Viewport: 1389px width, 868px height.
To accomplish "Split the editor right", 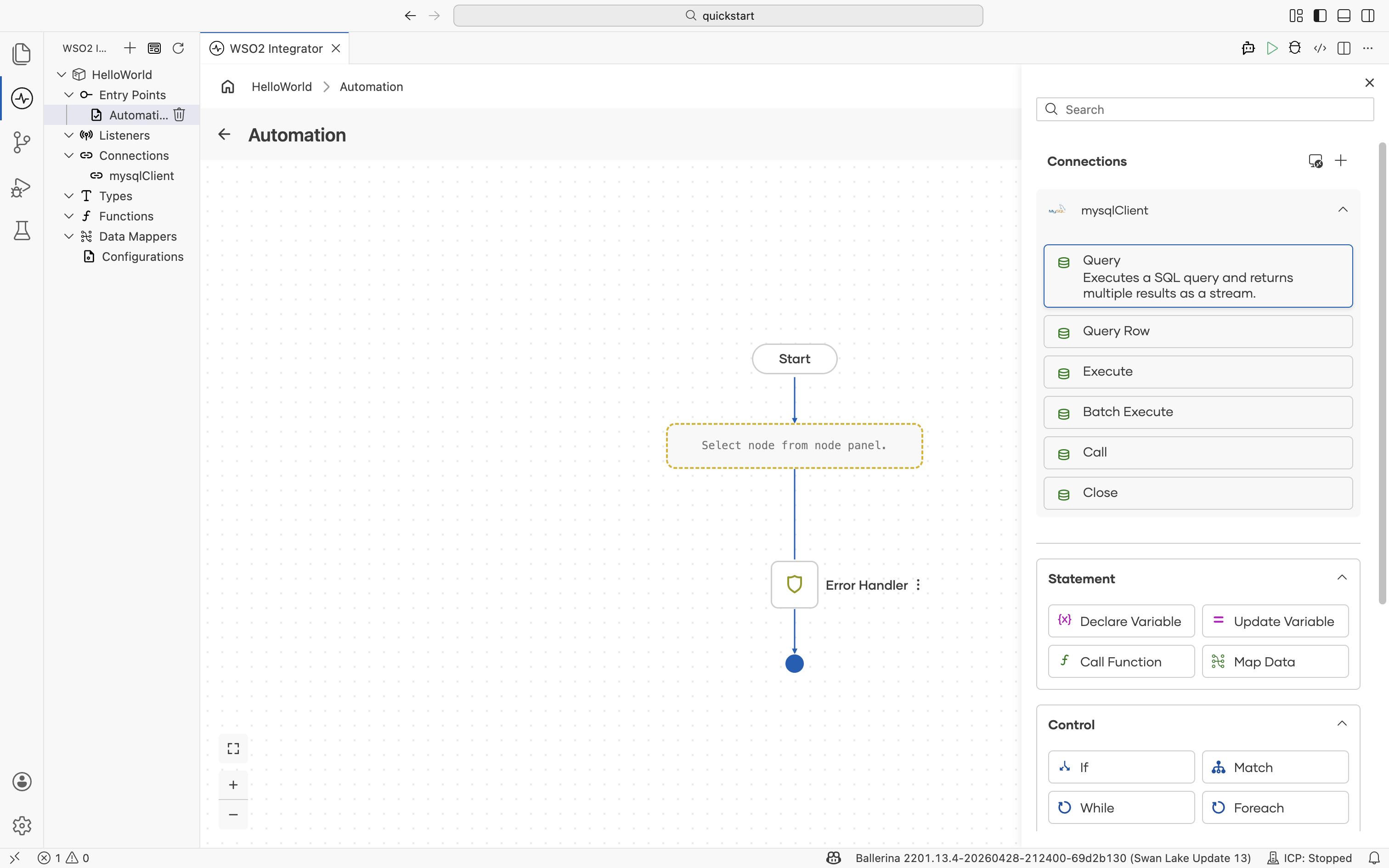I will (x=1344, y=48).
